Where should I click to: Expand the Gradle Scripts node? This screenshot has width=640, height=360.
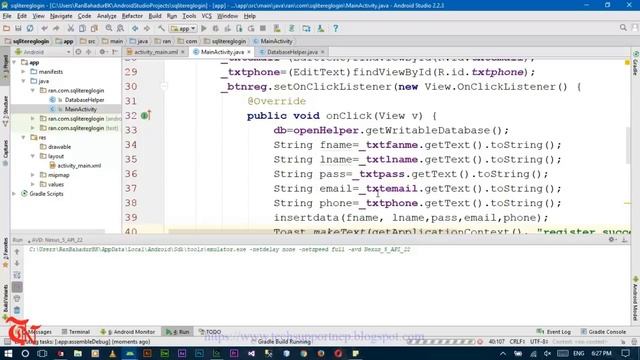pos(14,194)
